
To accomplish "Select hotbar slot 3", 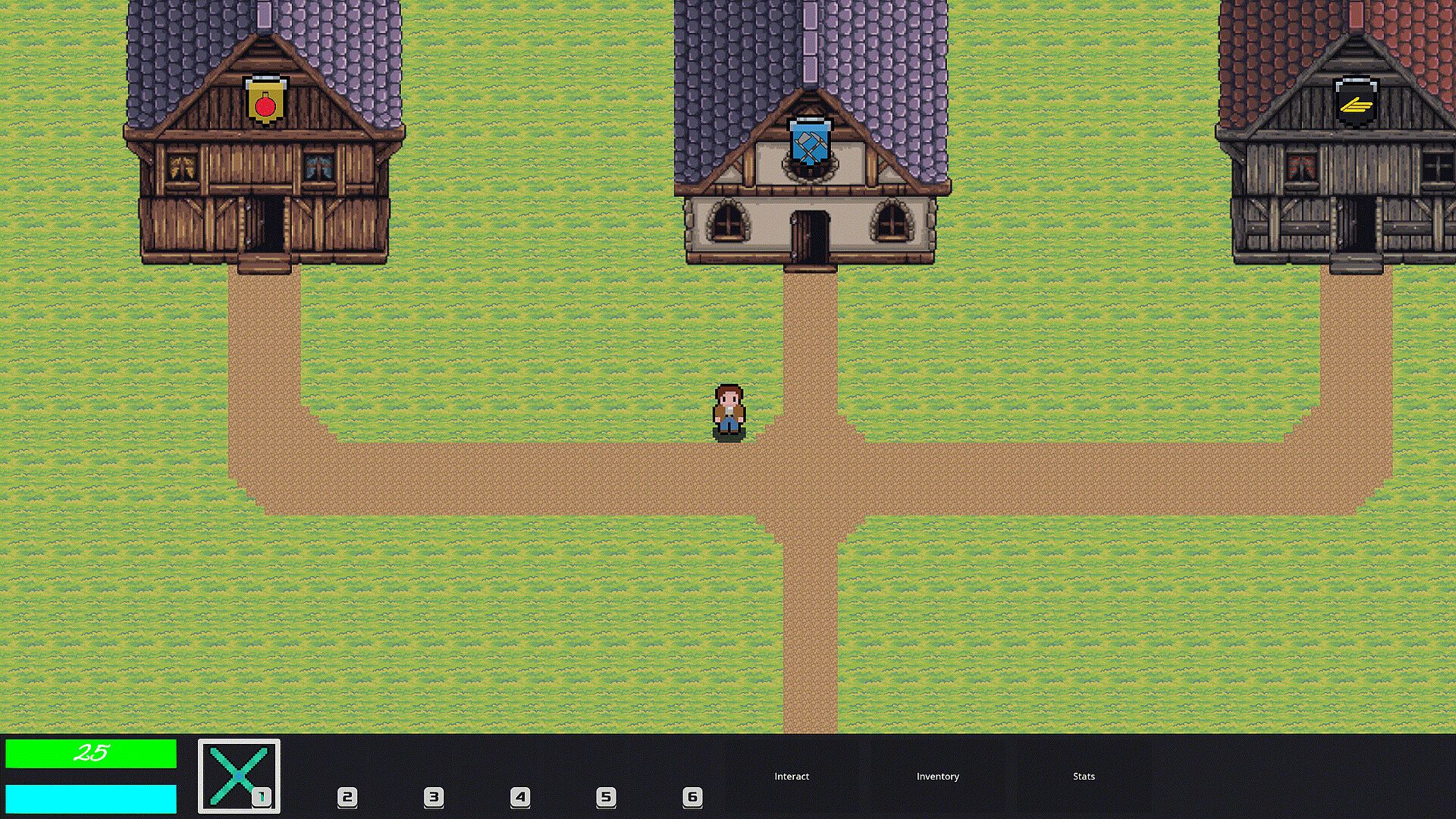I will (434, 797).
